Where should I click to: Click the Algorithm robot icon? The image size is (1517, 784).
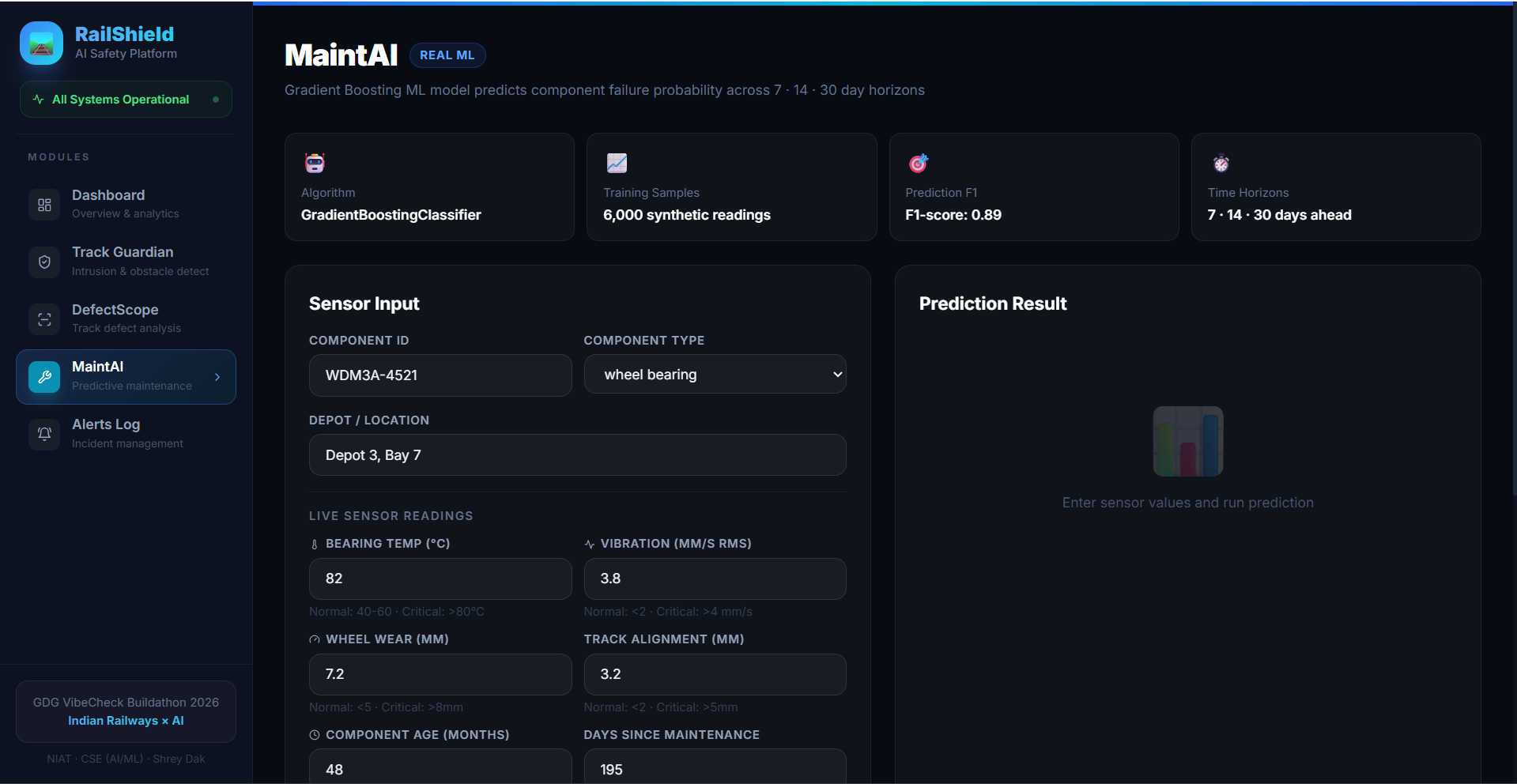coord(315,164)
